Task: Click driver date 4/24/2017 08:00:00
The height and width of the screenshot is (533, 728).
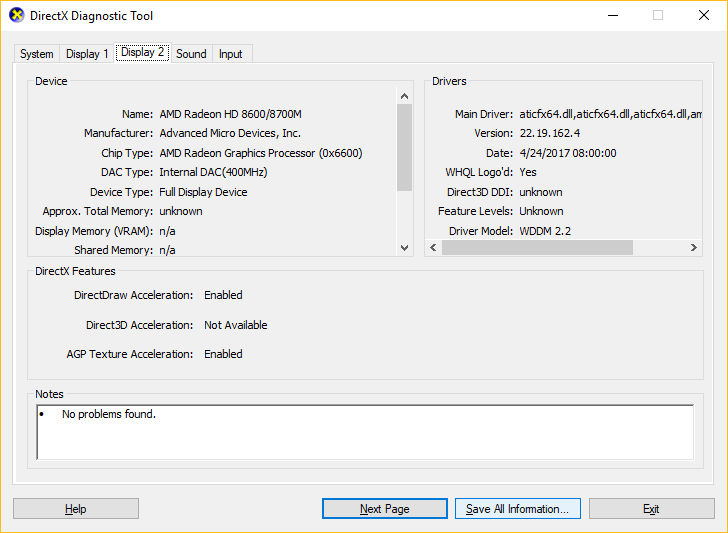Action: tap(568, 153)
